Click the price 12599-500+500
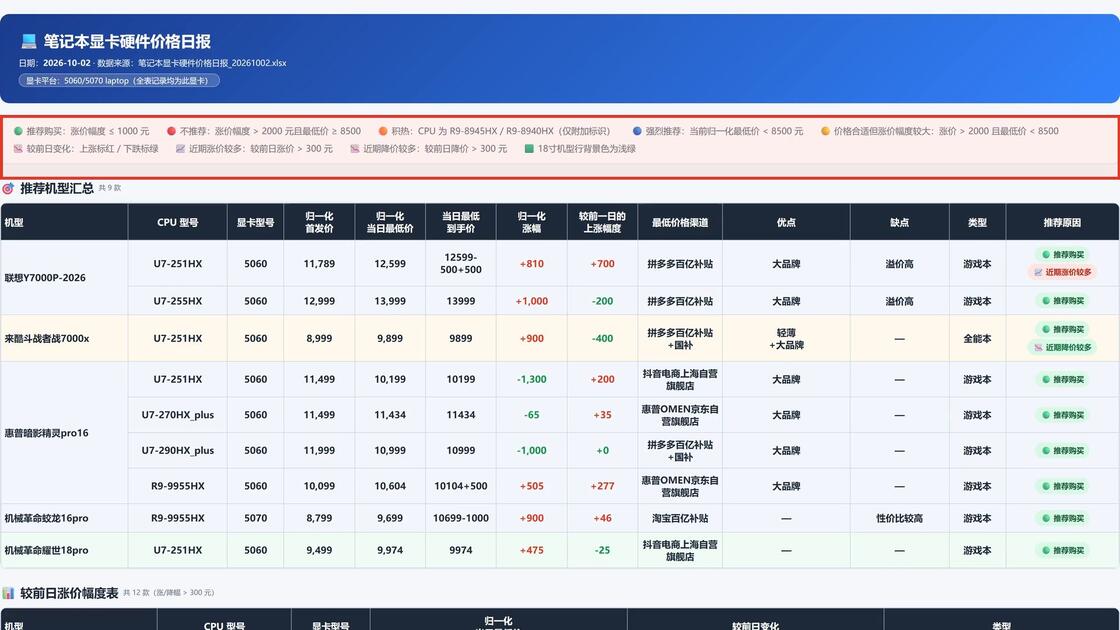 tap(461, 264)
